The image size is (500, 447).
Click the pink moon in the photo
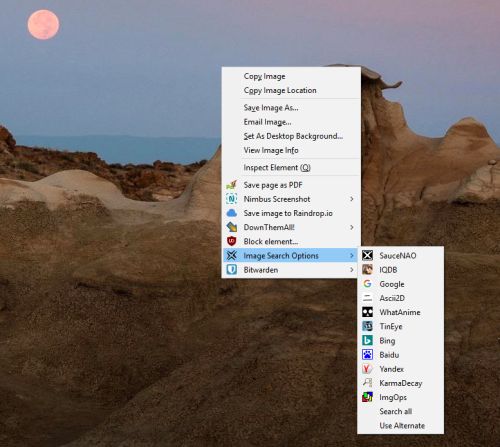tap(43, 25)
